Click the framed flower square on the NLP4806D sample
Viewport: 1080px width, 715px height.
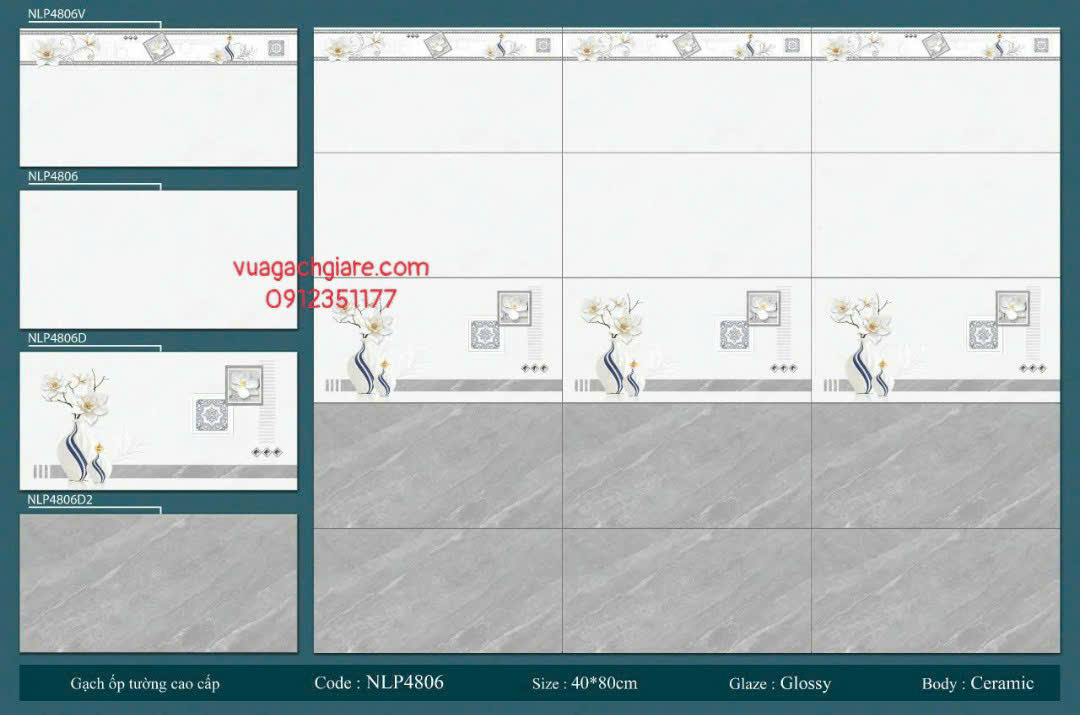pyautogui.click(x=244, y=384)
